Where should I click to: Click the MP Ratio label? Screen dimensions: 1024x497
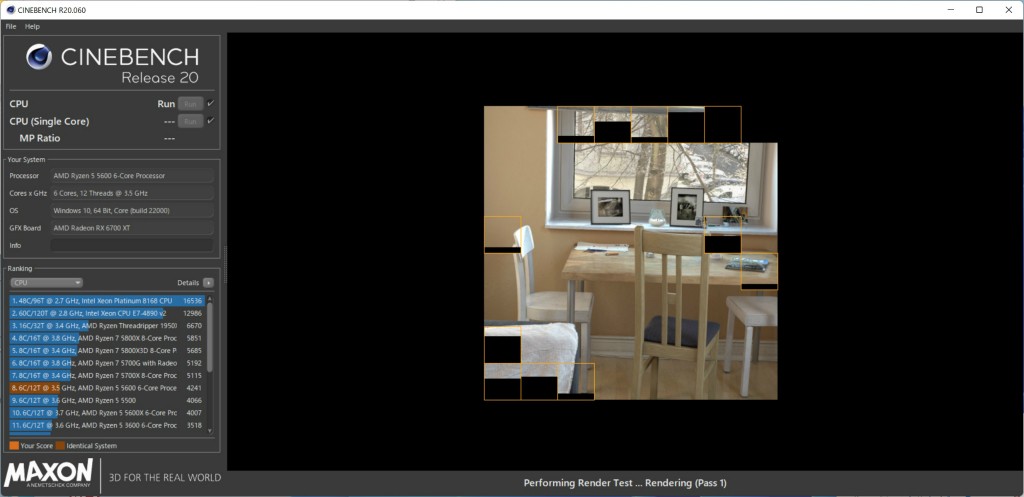pos(40,138)
